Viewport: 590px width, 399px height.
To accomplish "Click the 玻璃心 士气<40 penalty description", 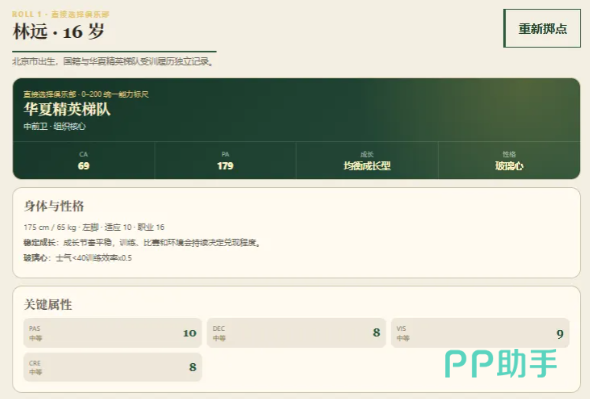I will click(78, 258).
